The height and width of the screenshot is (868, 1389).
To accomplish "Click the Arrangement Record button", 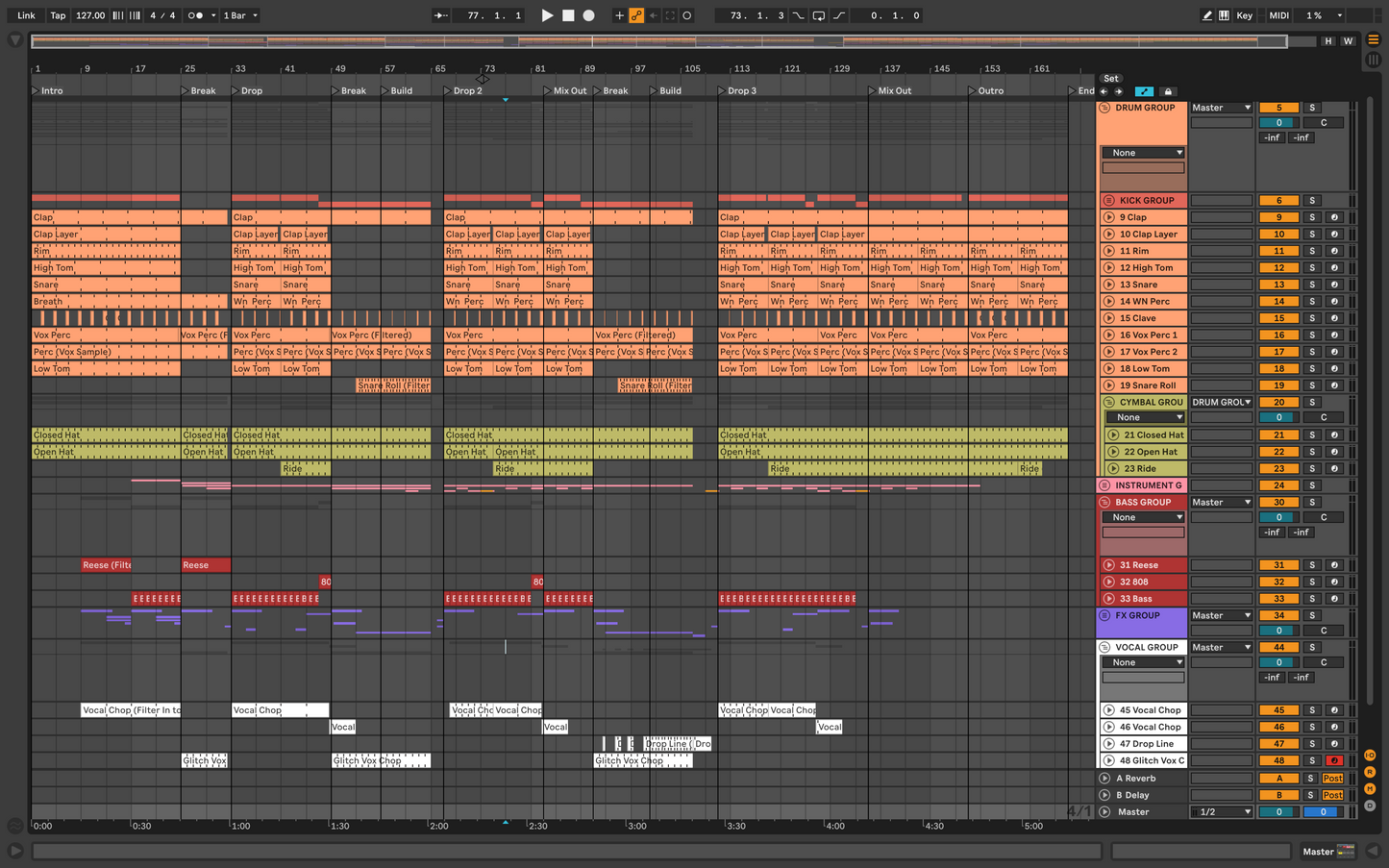I will coord(589,15).
